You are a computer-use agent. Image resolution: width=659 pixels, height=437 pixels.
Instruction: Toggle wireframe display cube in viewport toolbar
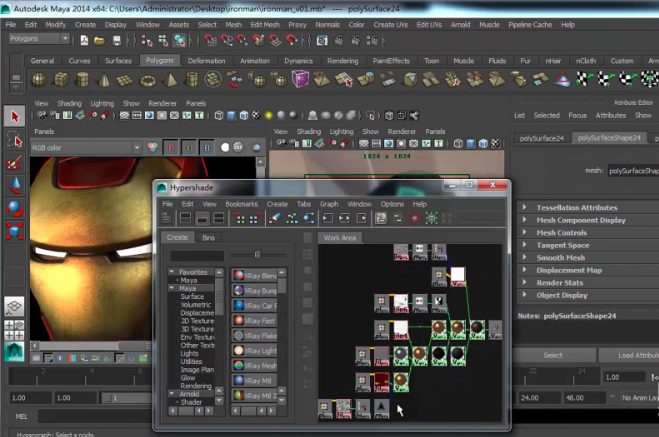coord(219,115)
